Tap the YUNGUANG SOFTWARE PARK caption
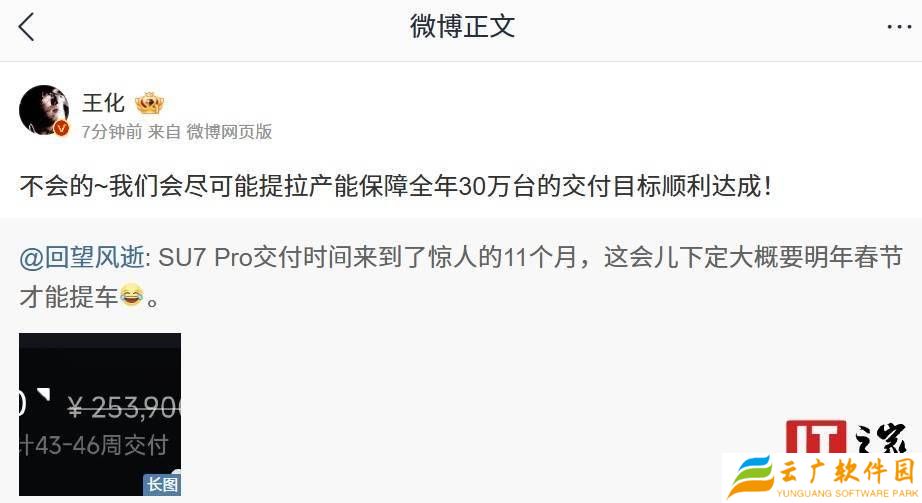The width and height of the screenshot is (922, 503). tap(847, 493)
